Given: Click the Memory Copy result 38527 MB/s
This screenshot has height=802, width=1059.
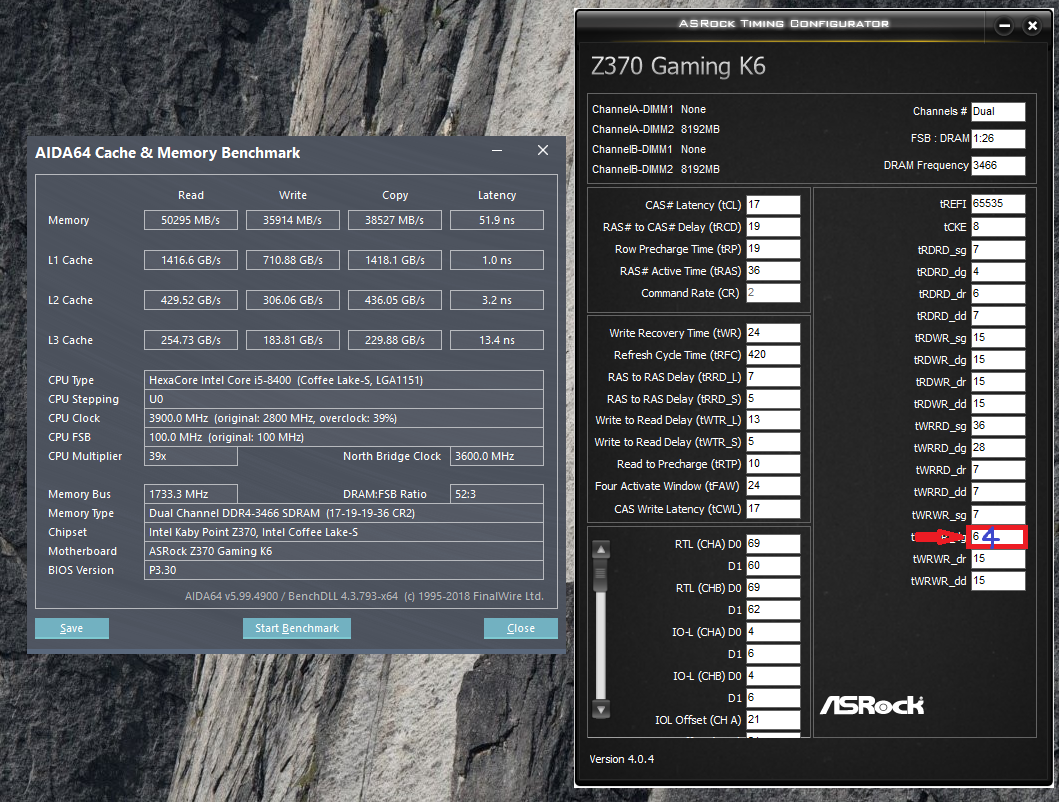Looking at the screenshot, I should click(394, 220).
